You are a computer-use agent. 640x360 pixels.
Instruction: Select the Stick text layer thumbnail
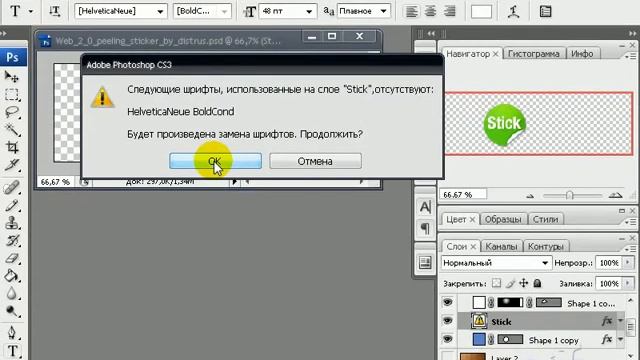pos(479,321)
